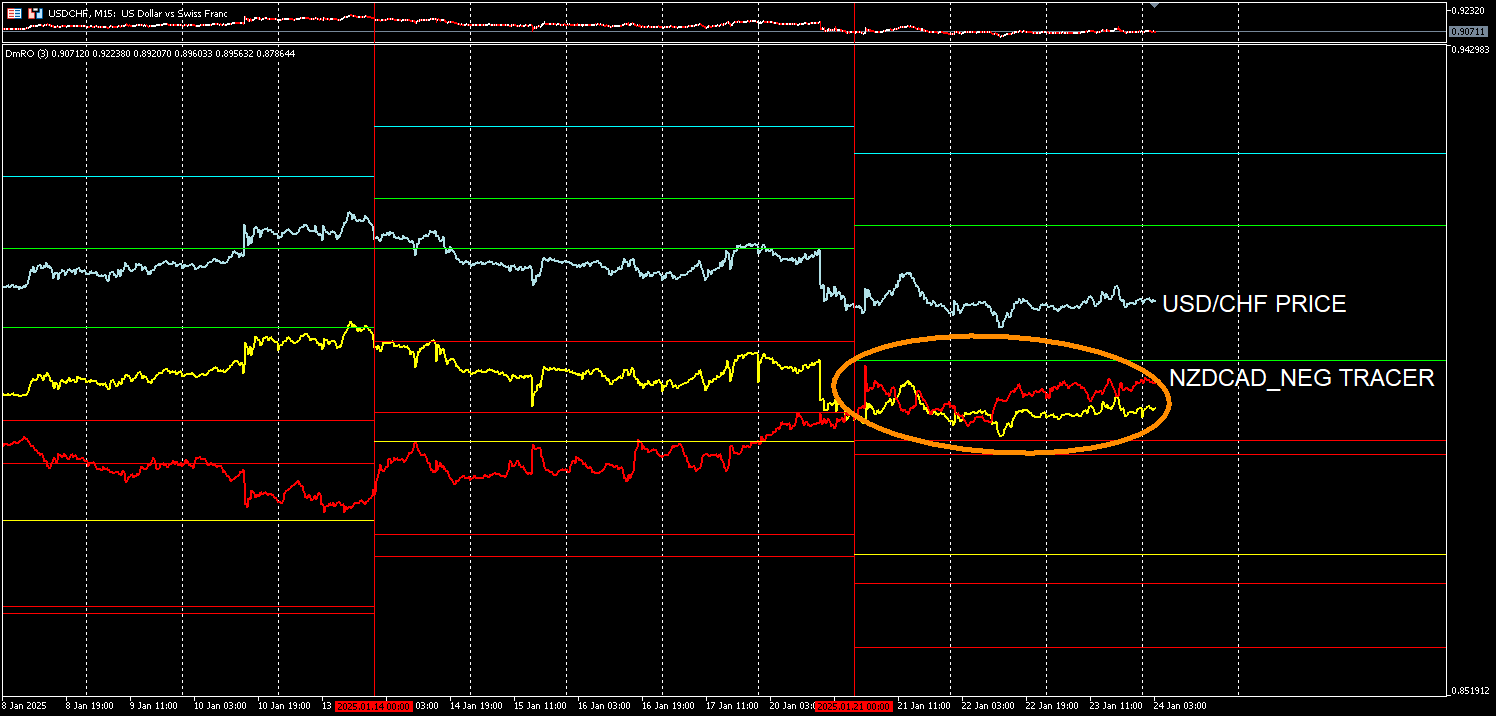Click the 0.851912 indicator scale value
Screen dimensions: 1496x716
tap(1470, 690)
